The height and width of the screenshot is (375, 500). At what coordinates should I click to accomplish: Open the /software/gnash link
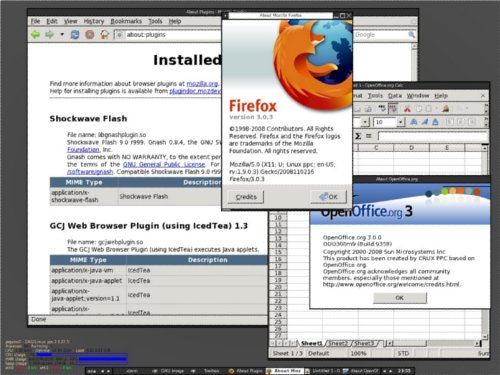(90, 172)
